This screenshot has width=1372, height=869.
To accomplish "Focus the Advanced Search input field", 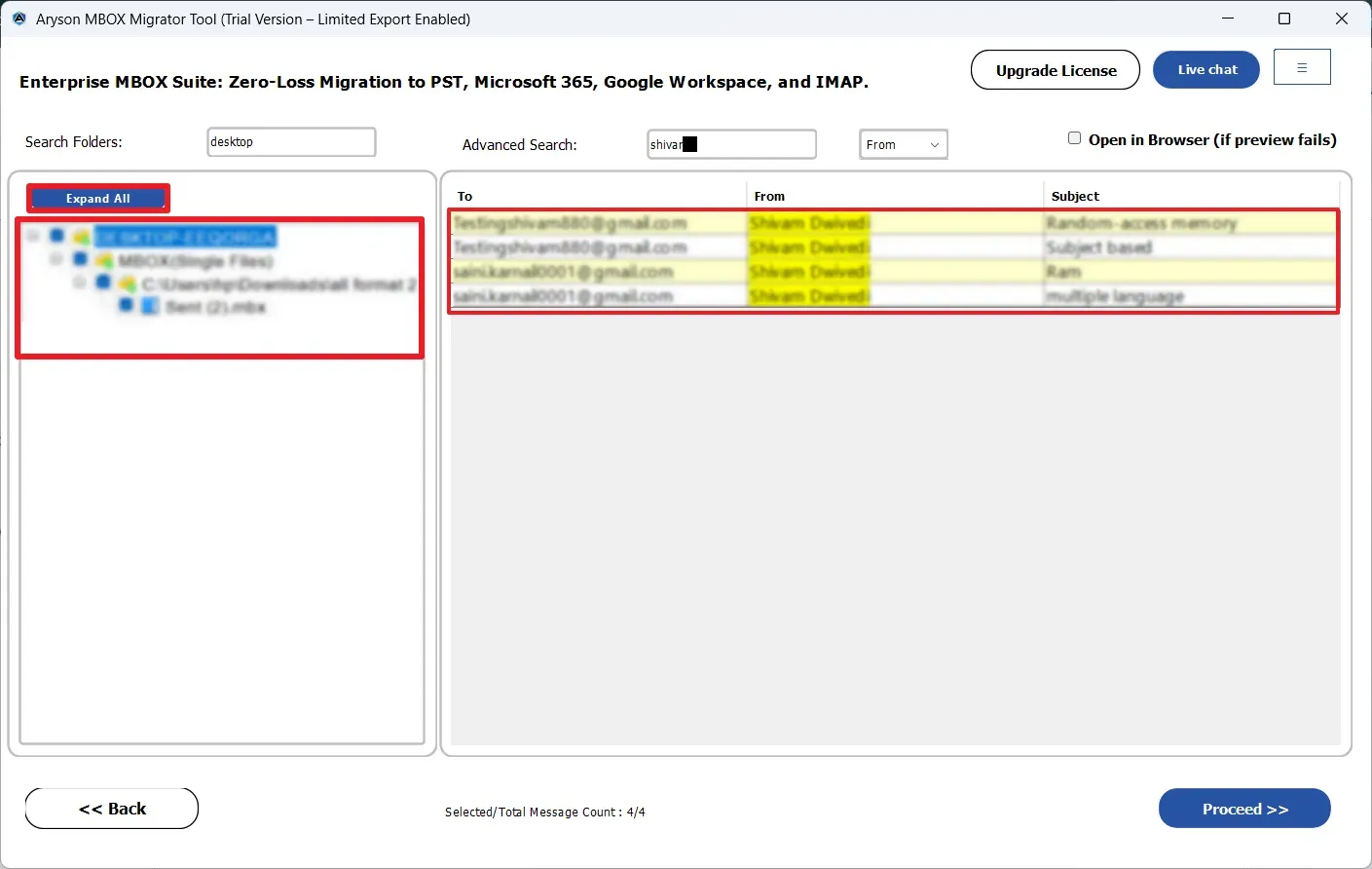I will point(731,144).
